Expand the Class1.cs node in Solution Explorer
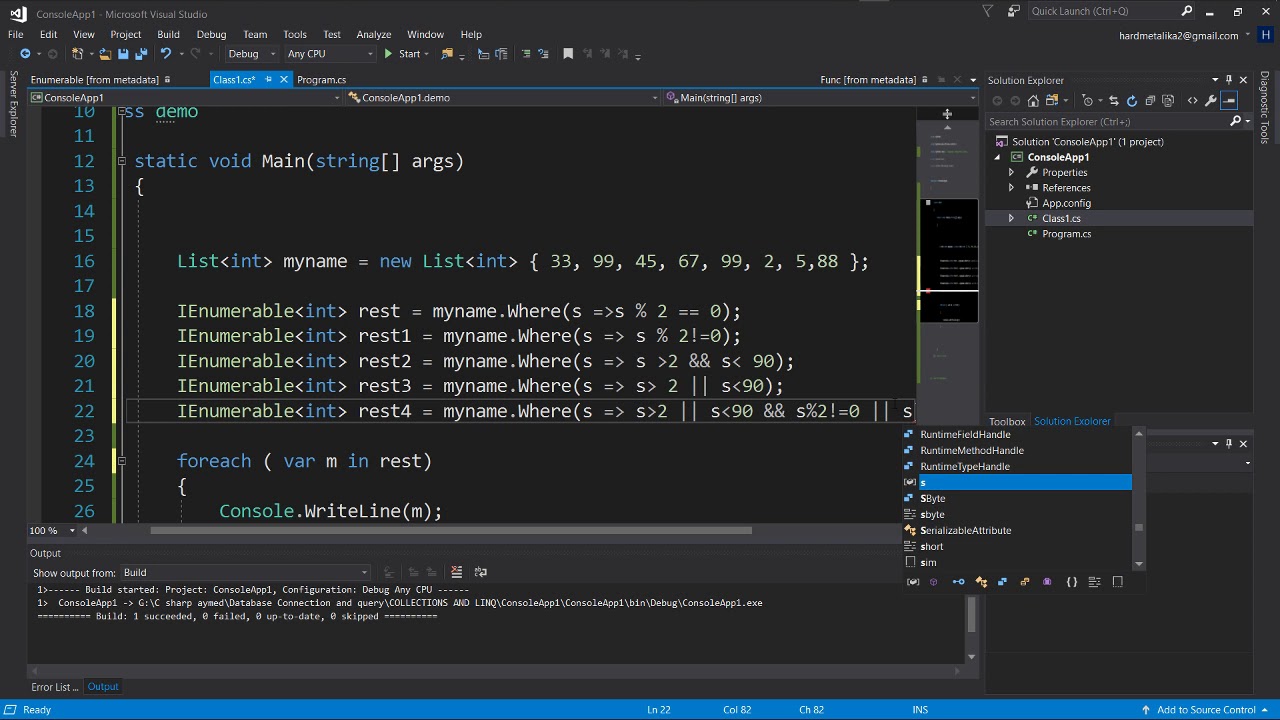Viewport: 1280px width, 720px height. [1011, 218]
